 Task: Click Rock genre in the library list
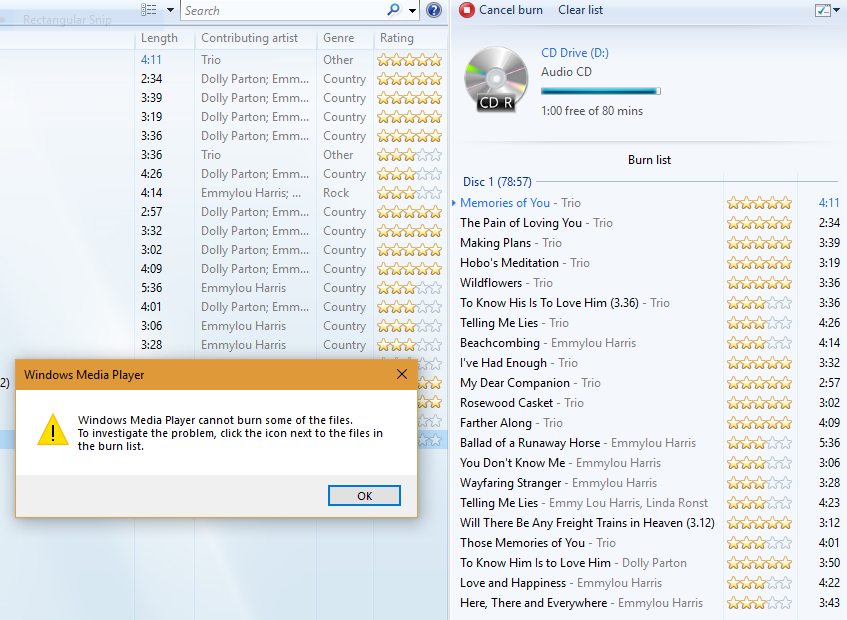pos(336,193)
